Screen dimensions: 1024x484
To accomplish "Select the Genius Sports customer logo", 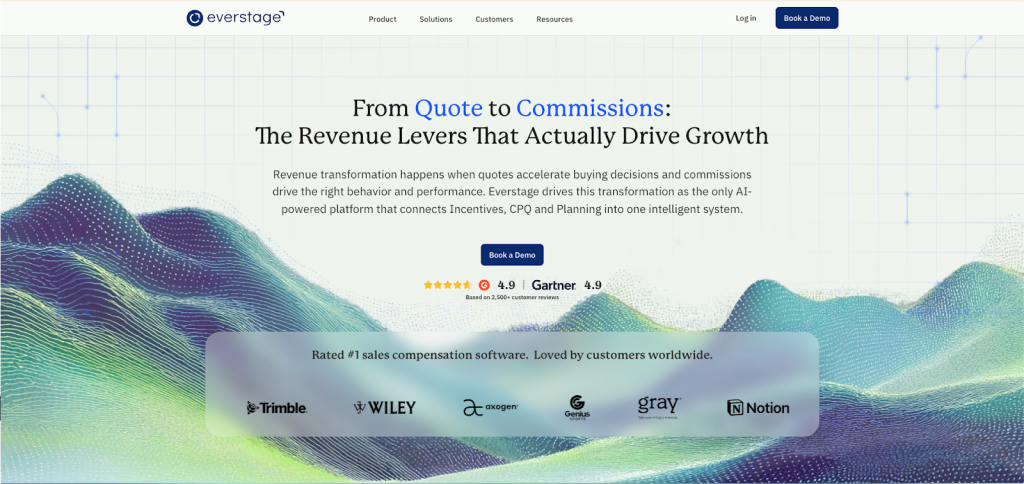I will (x=577, y=406).
